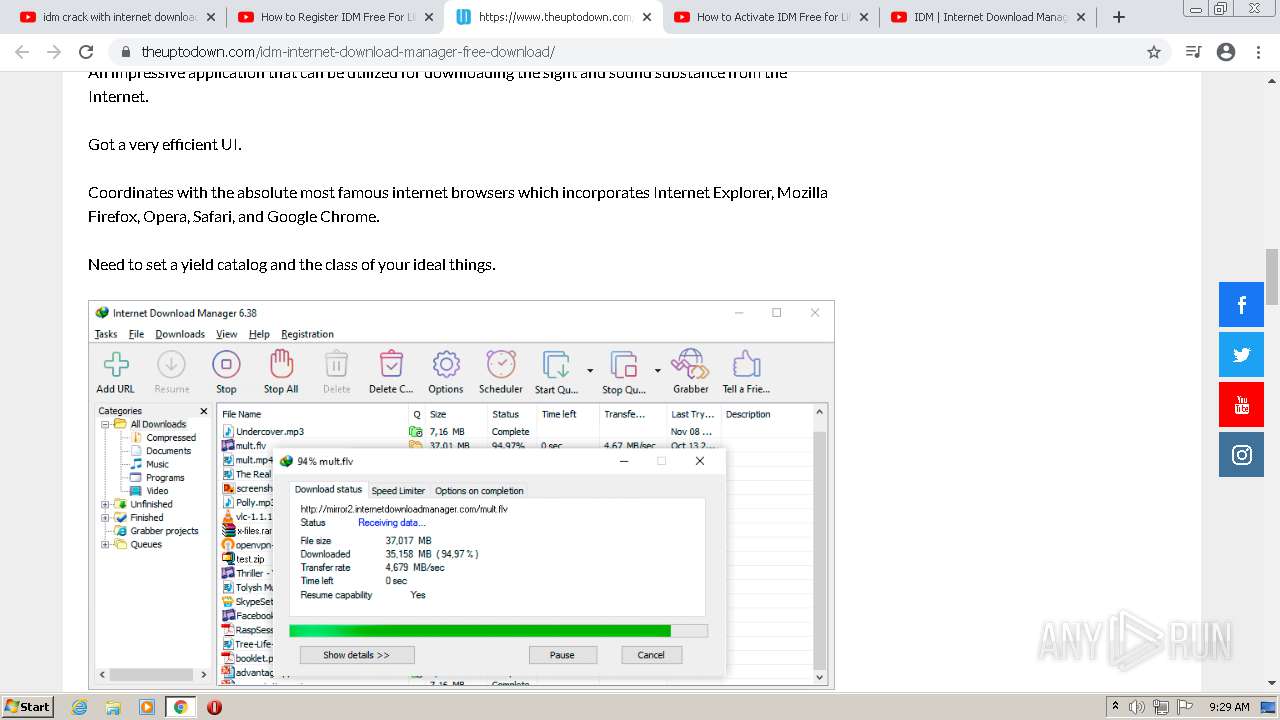Select Undercover.mp3 in the file list

pos(269,432)
